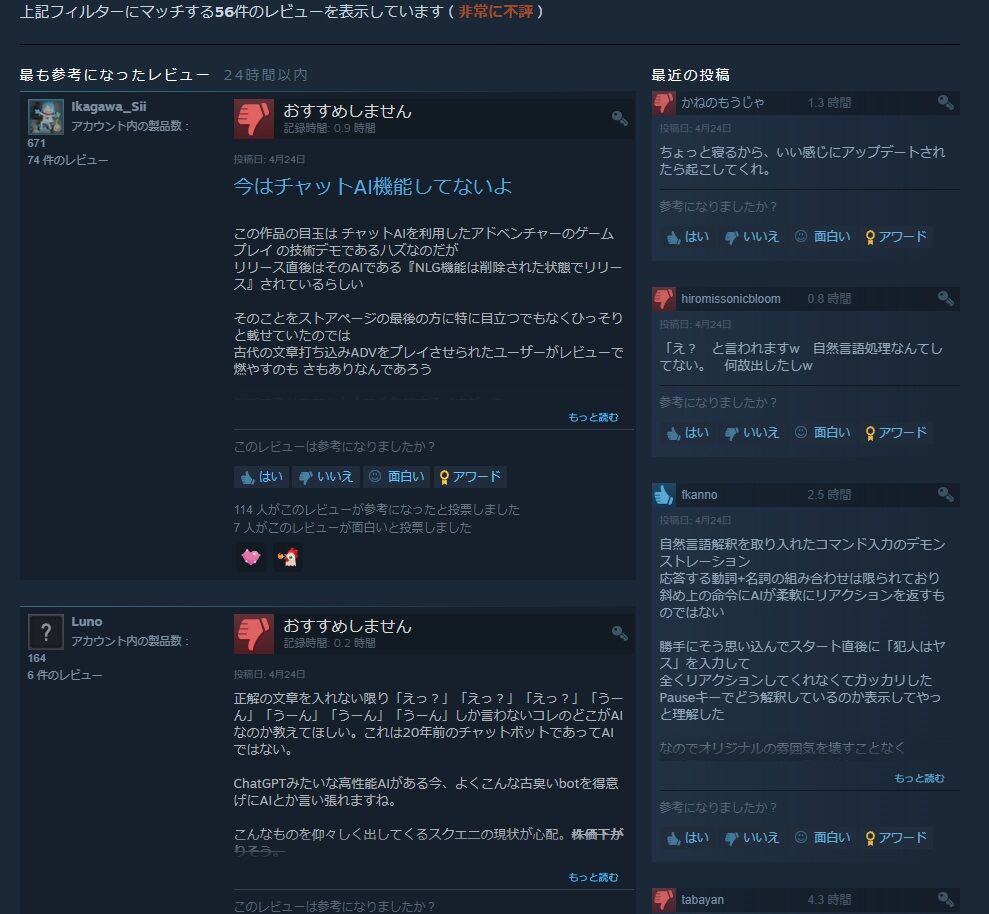The height and width of the screenshot is (914, 989).
Task: Open review title 今はチャットAI機能してないよ
Action: pos(373,186)
